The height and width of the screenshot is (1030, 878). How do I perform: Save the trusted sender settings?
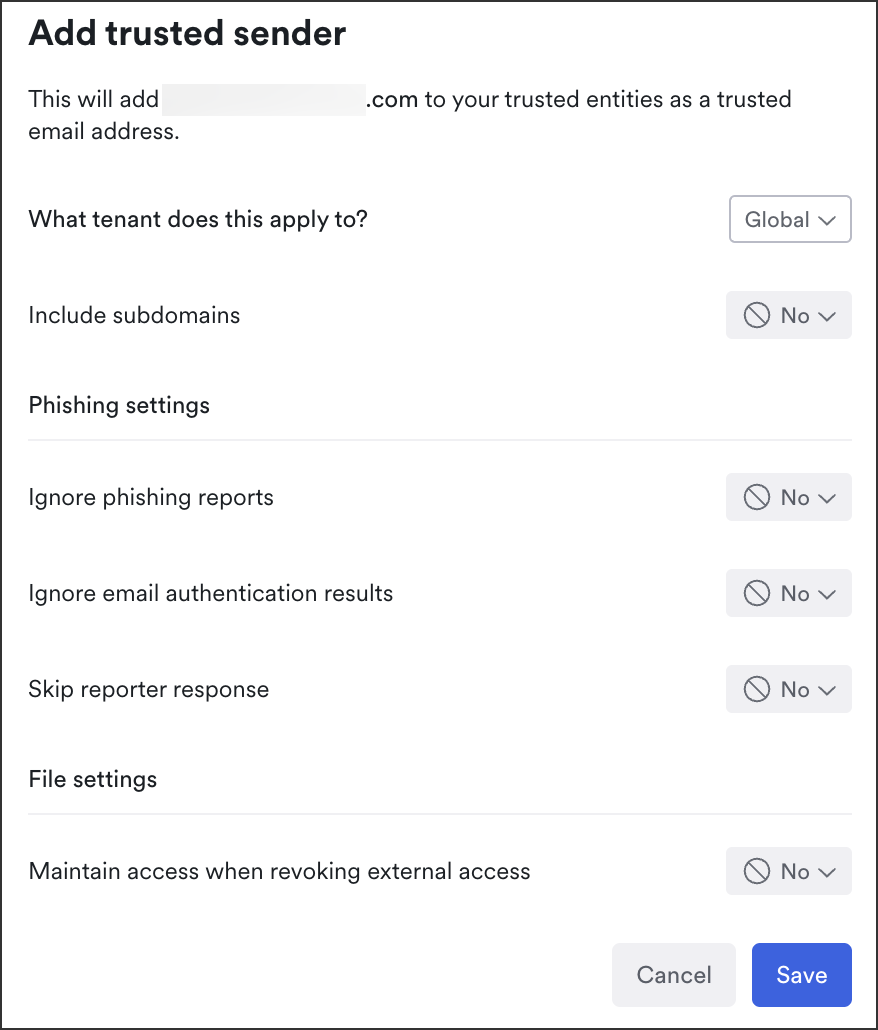[802, 975]
